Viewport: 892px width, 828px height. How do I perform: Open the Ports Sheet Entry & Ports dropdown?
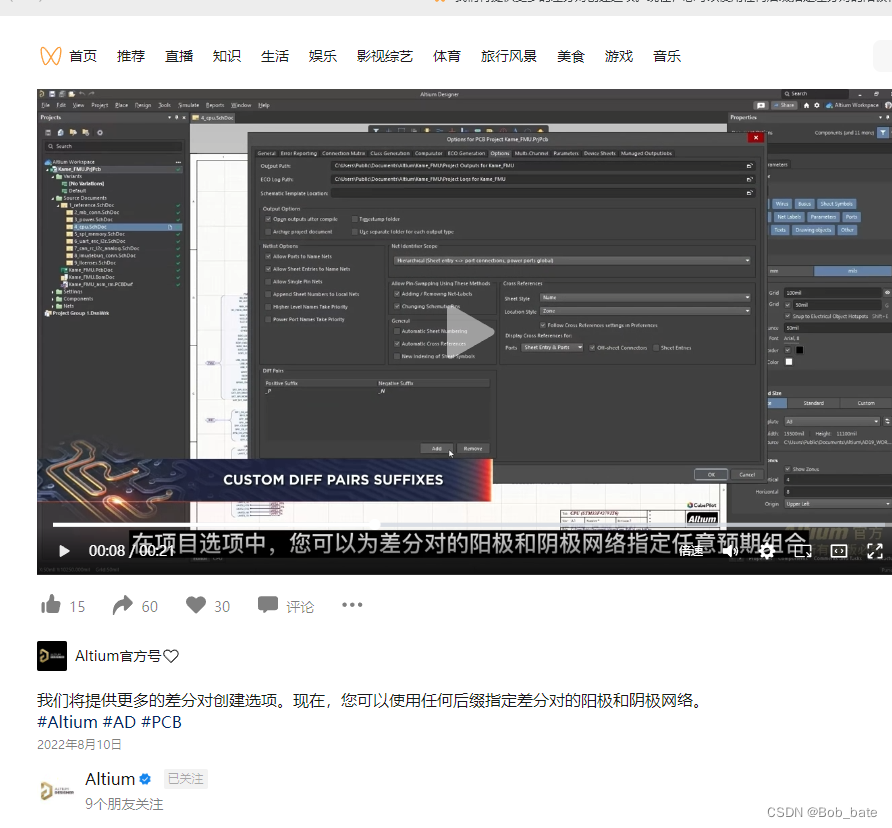(x=552, y=347)
